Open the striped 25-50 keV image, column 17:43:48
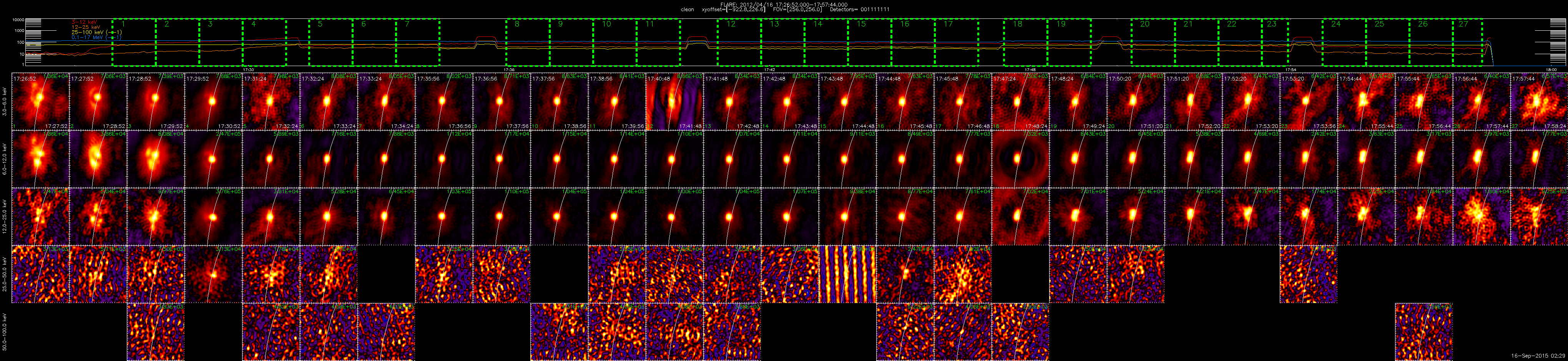 847,274
